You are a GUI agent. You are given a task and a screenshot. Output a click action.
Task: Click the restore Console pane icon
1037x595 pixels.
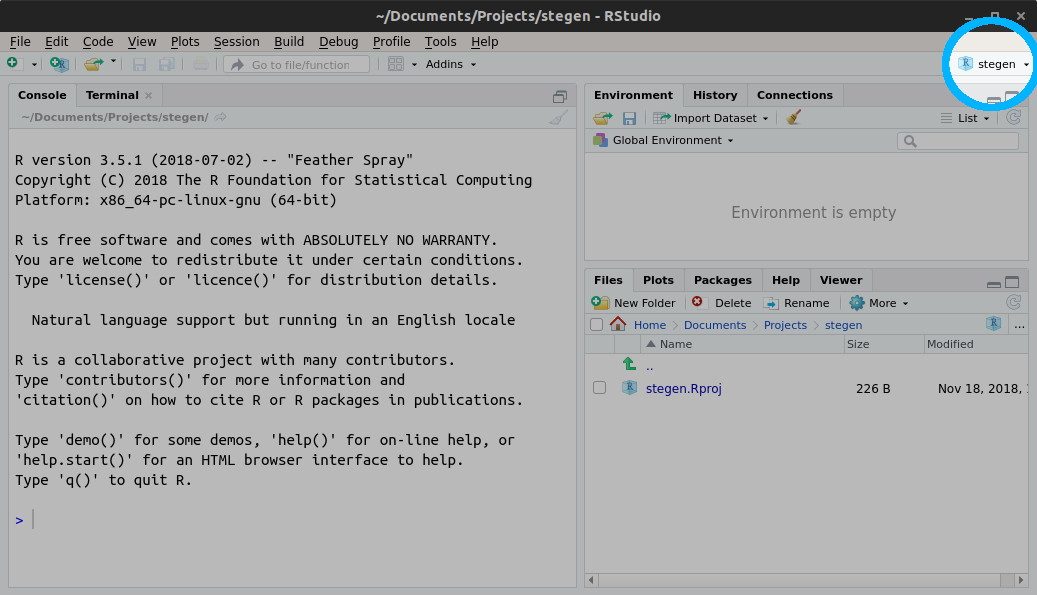(560, 97)
